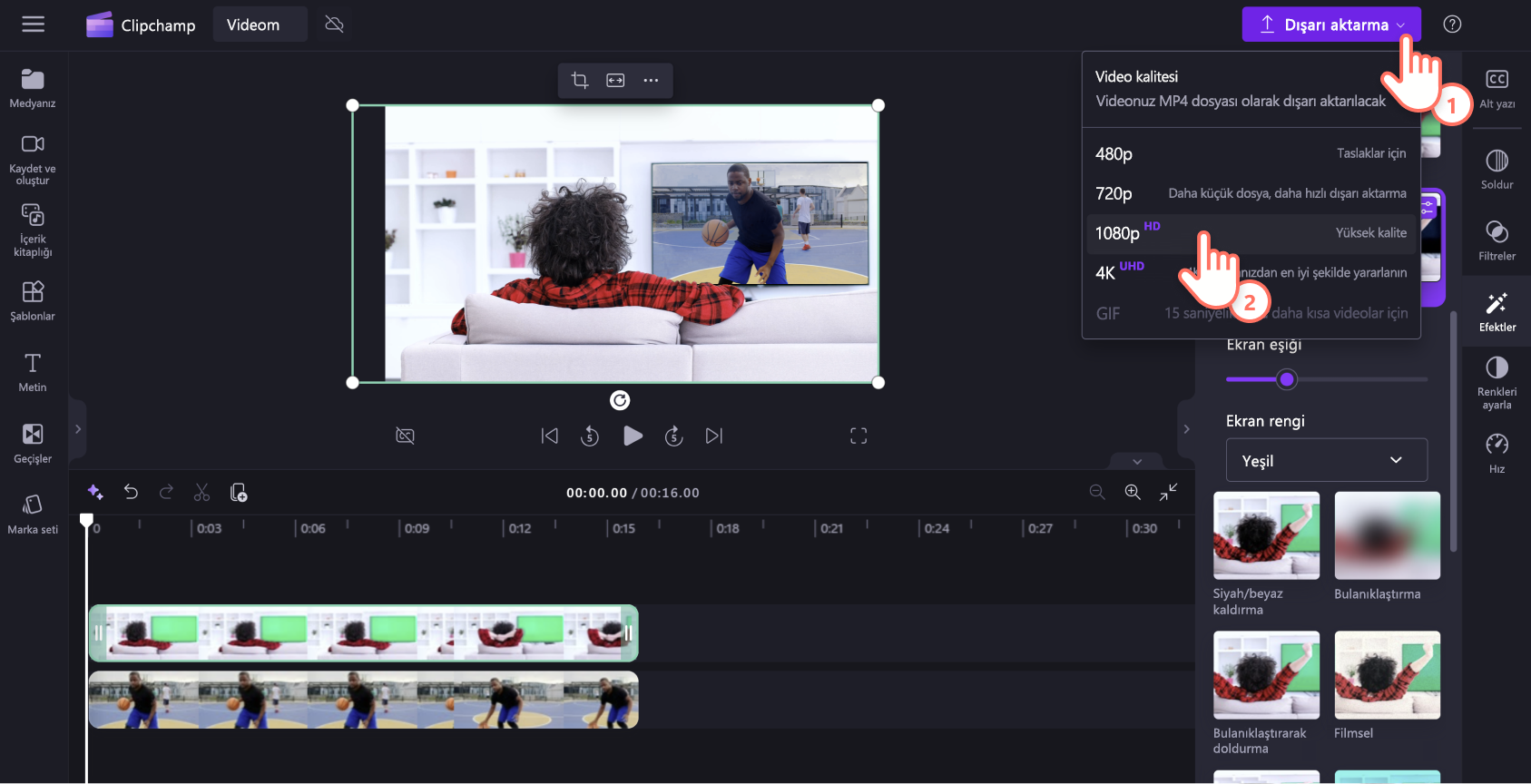Choose 720p export quality
Screen dimensions: 1531x784
(x=1251, y=193)
